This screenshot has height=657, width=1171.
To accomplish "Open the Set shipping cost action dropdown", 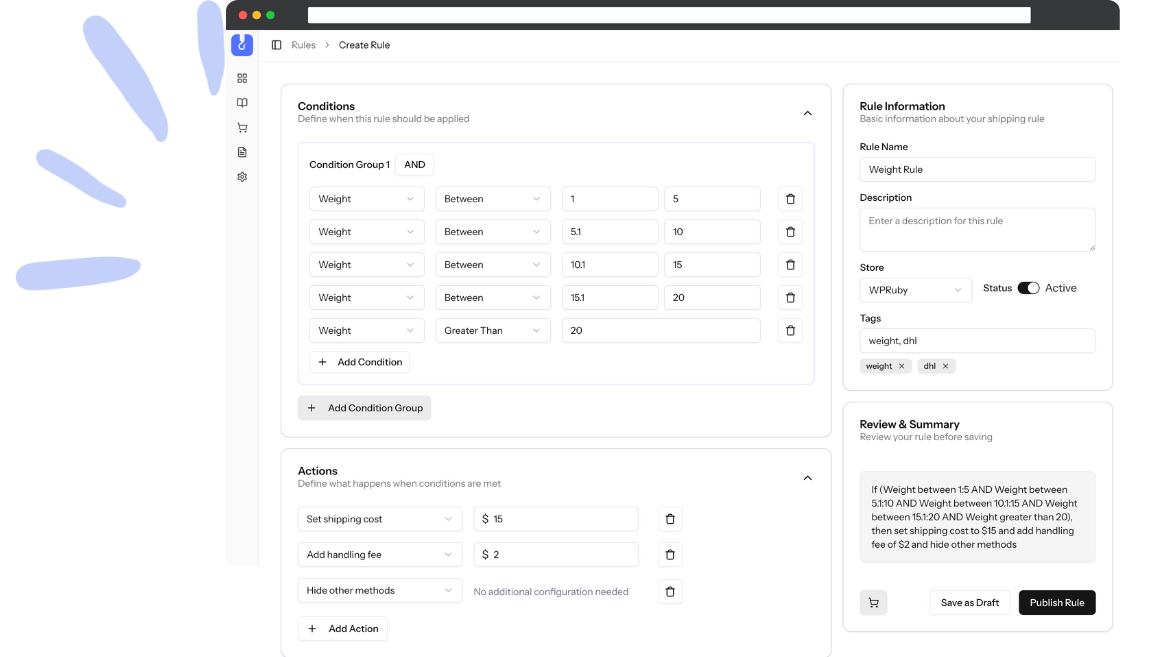I will (380, 519).
